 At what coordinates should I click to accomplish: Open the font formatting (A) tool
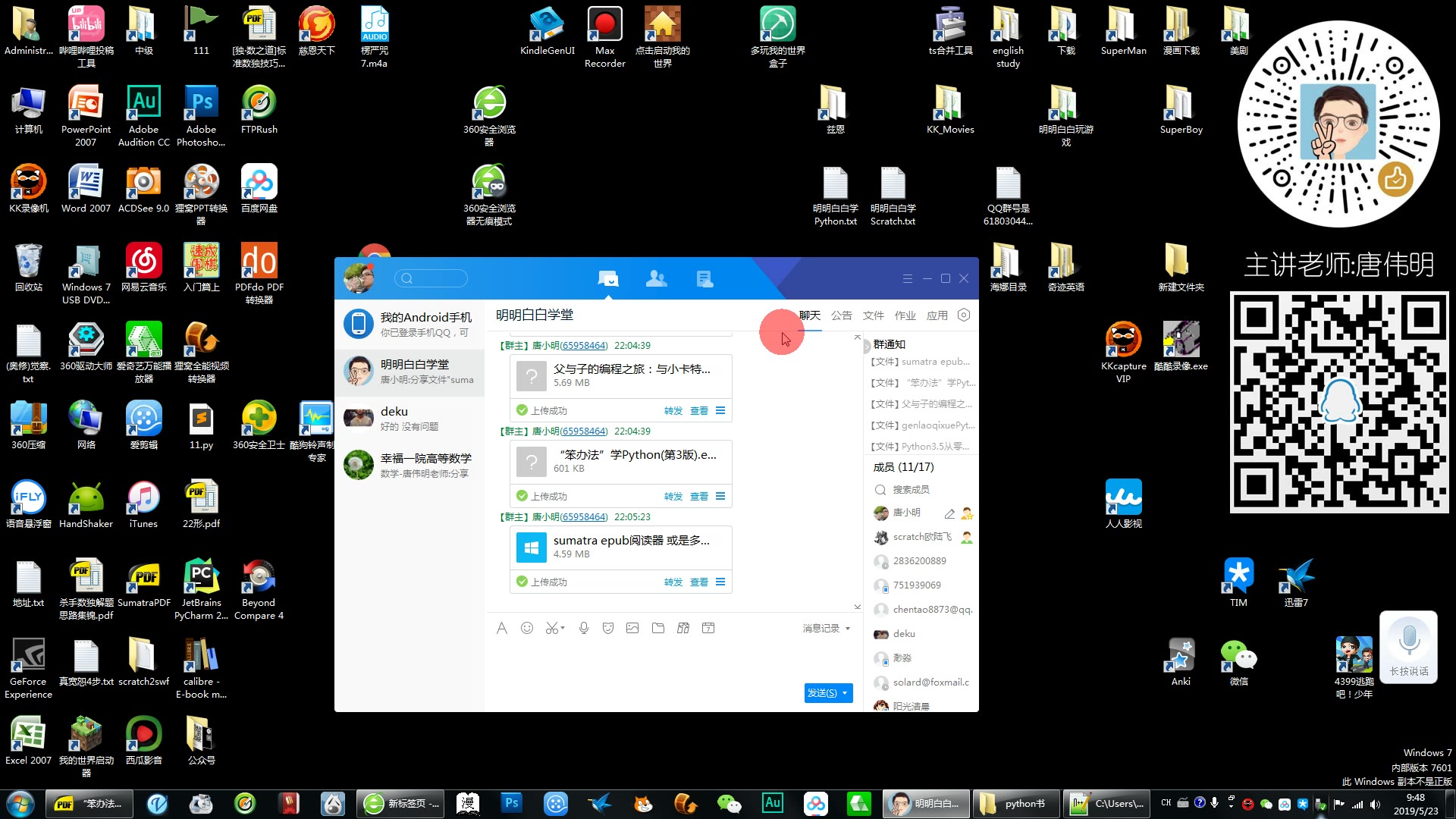point(501,628)
